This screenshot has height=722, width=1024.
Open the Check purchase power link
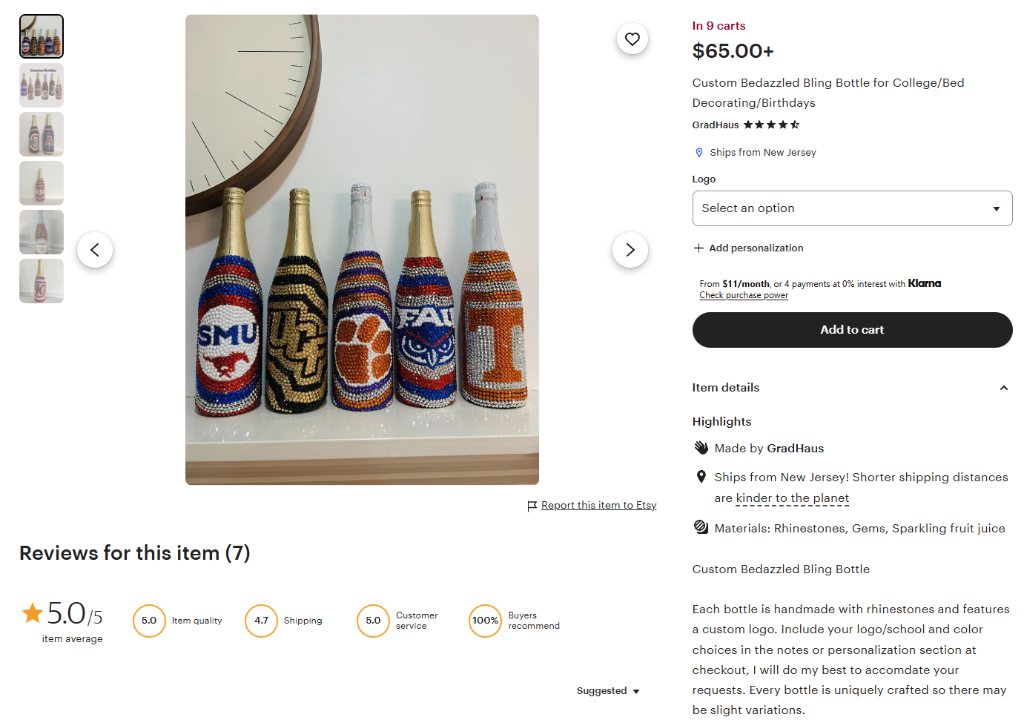743,295
